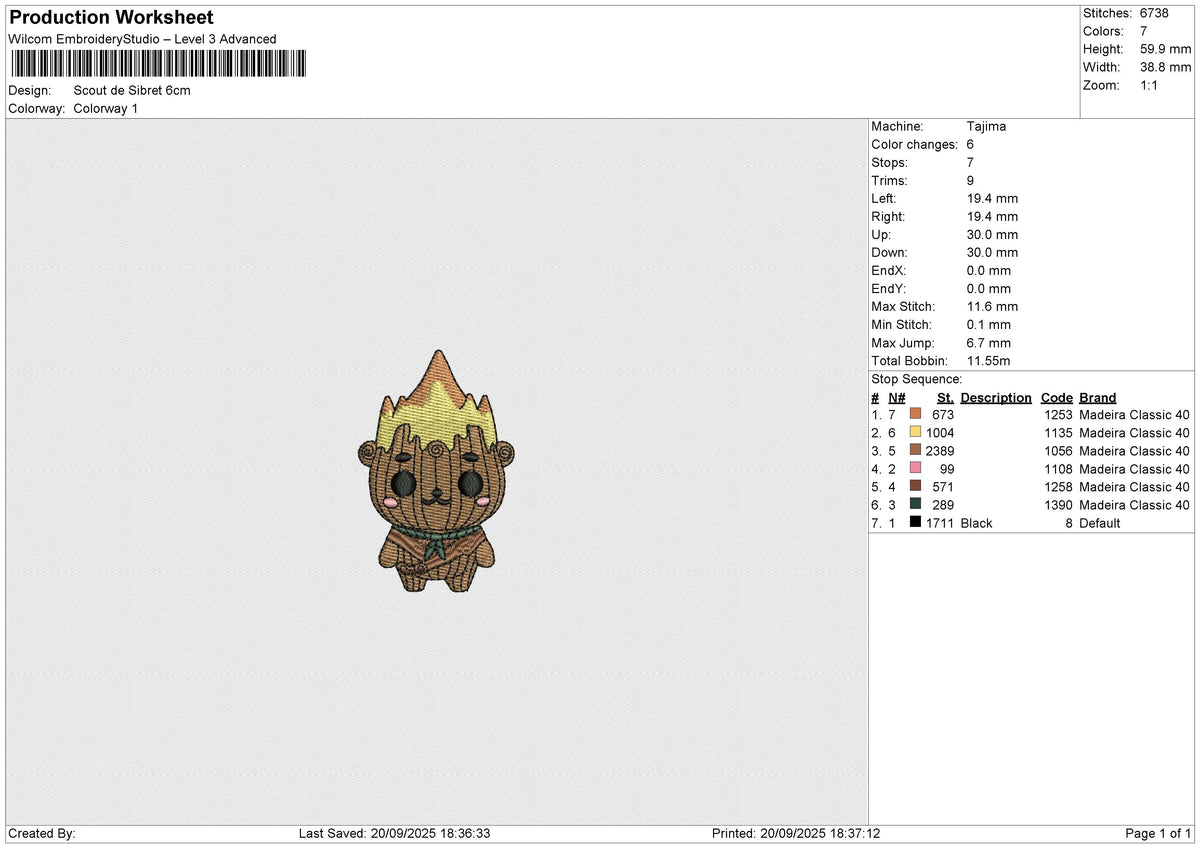This screenshot has width=1200, height=848.
Task: Click the barcode under the software name
Action: coord(159,64)
